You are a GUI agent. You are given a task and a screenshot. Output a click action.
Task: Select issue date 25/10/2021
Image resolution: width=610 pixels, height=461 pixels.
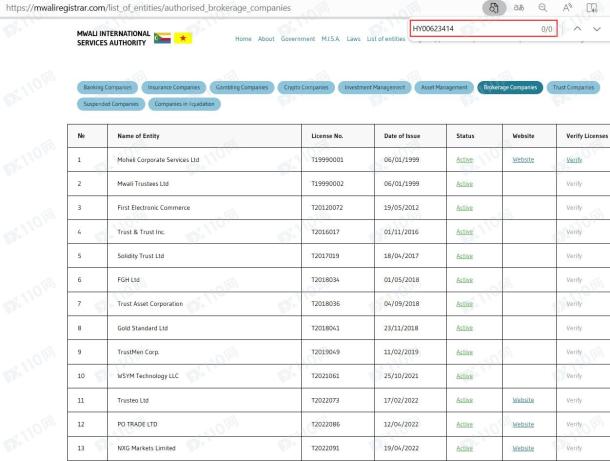click(401, 376)
